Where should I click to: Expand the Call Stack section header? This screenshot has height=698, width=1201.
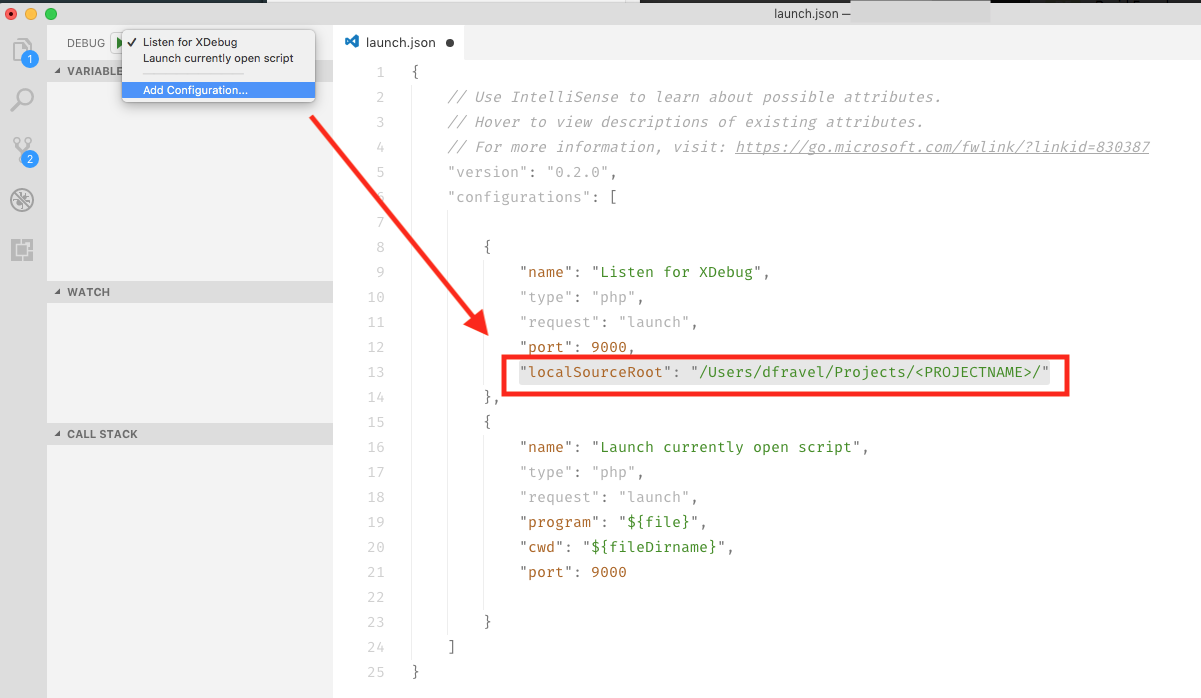click(102, 434)
